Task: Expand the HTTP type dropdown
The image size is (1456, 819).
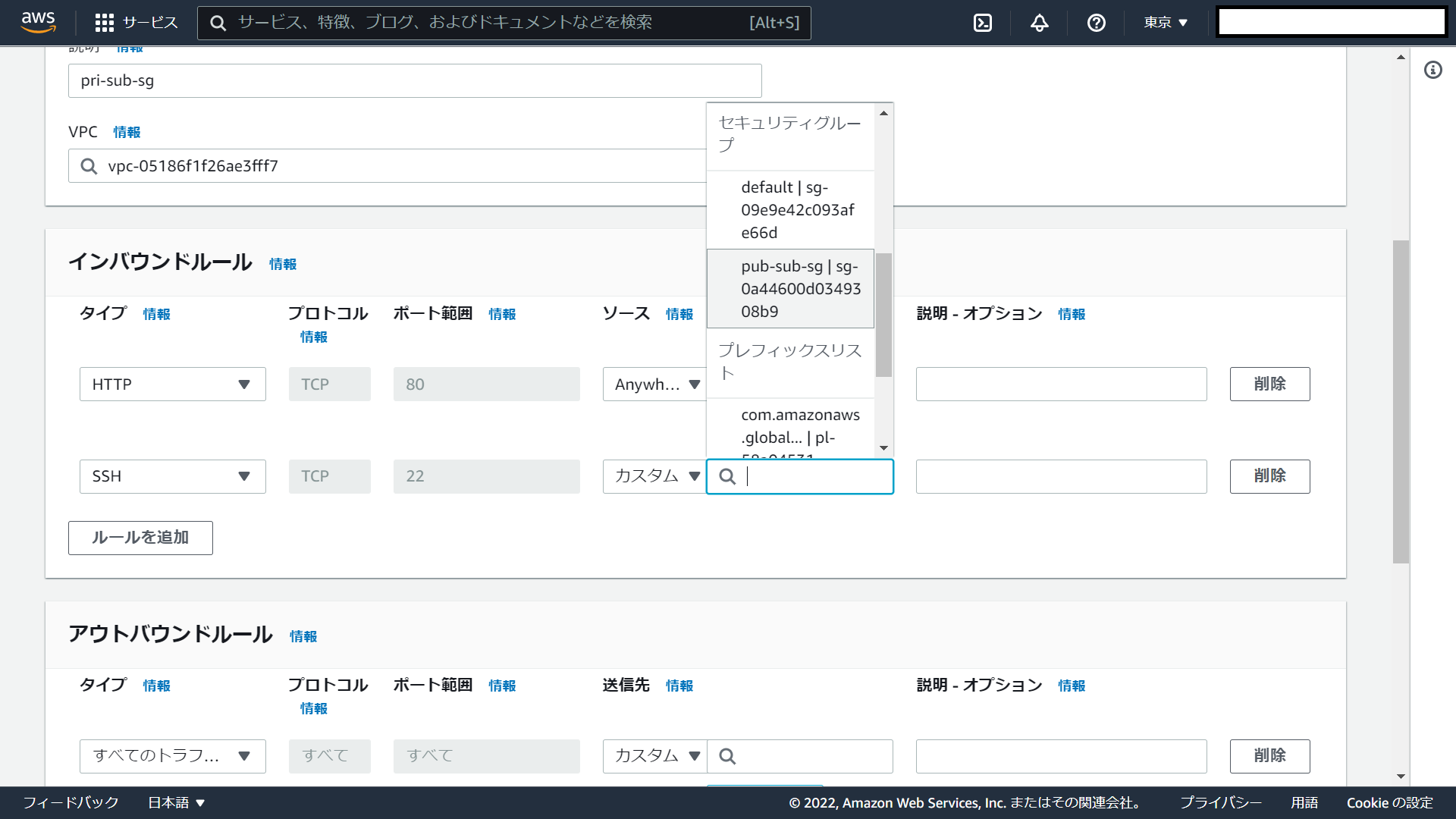Action: point(172,384)
